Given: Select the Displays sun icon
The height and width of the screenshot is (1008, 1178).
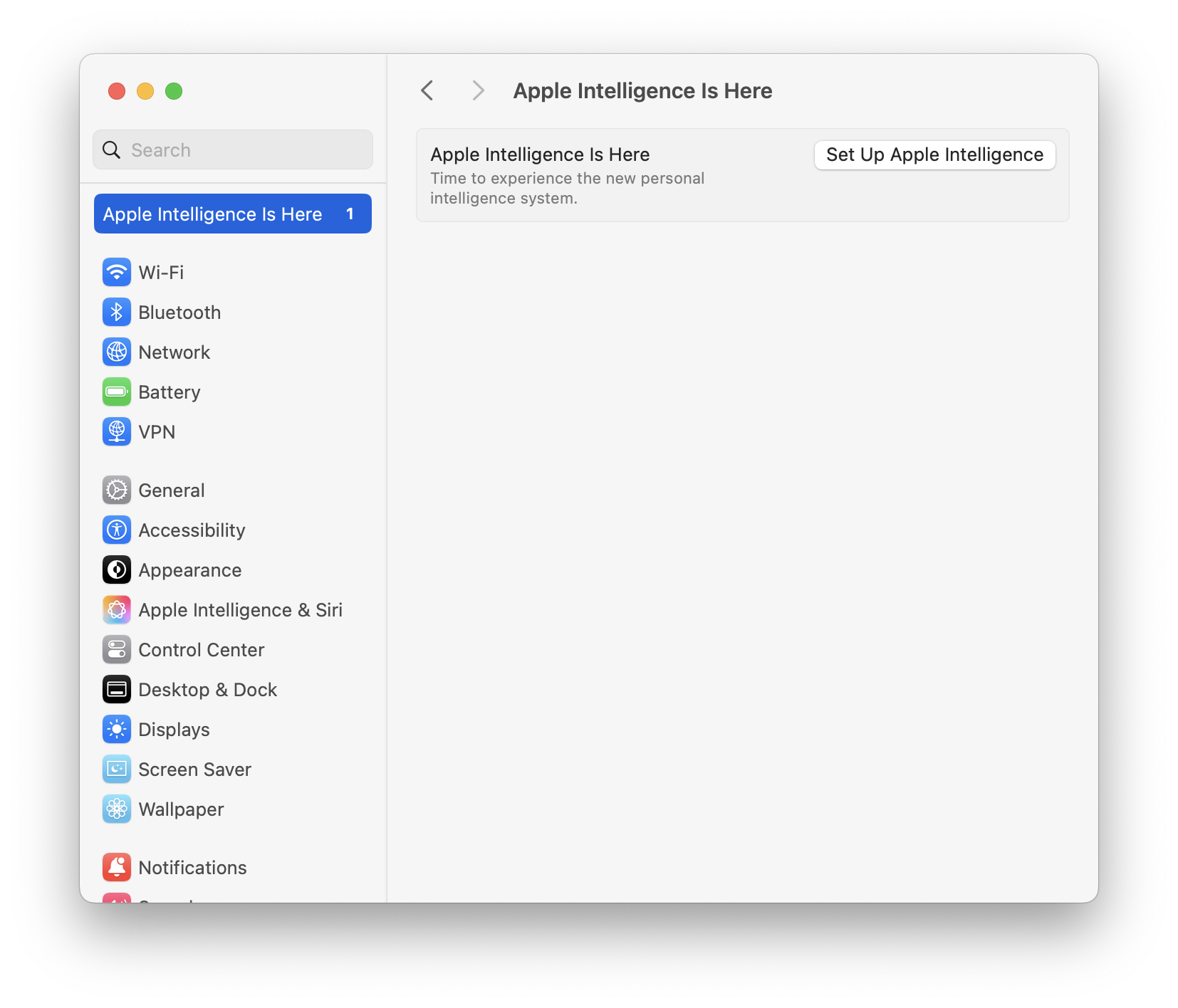Looking at the screenshot, I should [117, 729].
